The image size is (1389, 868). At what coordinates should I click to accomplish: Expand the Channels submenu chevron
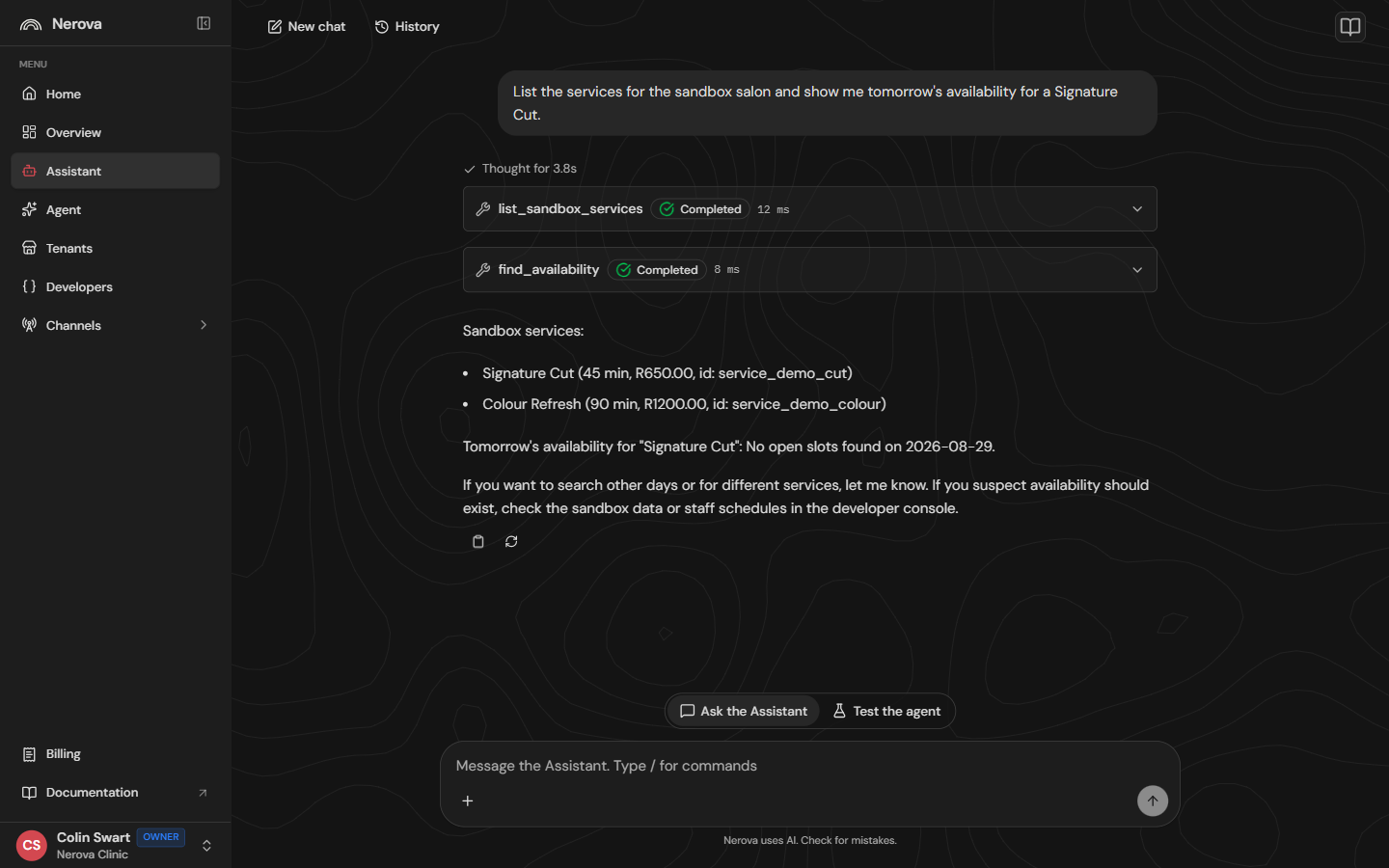coord(204,325)
